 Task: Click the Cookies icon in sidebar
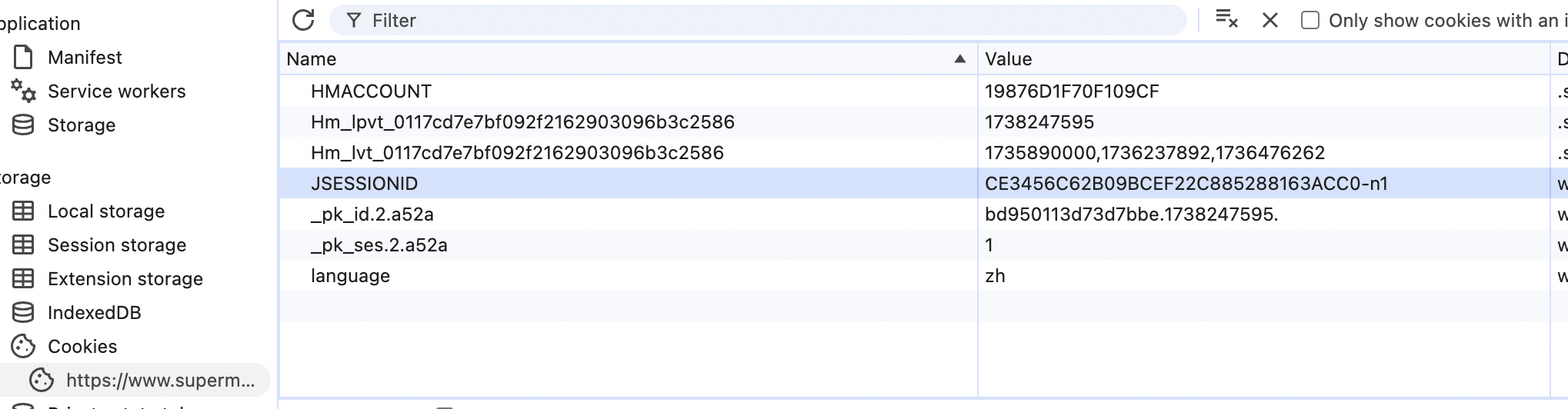tap(24, 347)
